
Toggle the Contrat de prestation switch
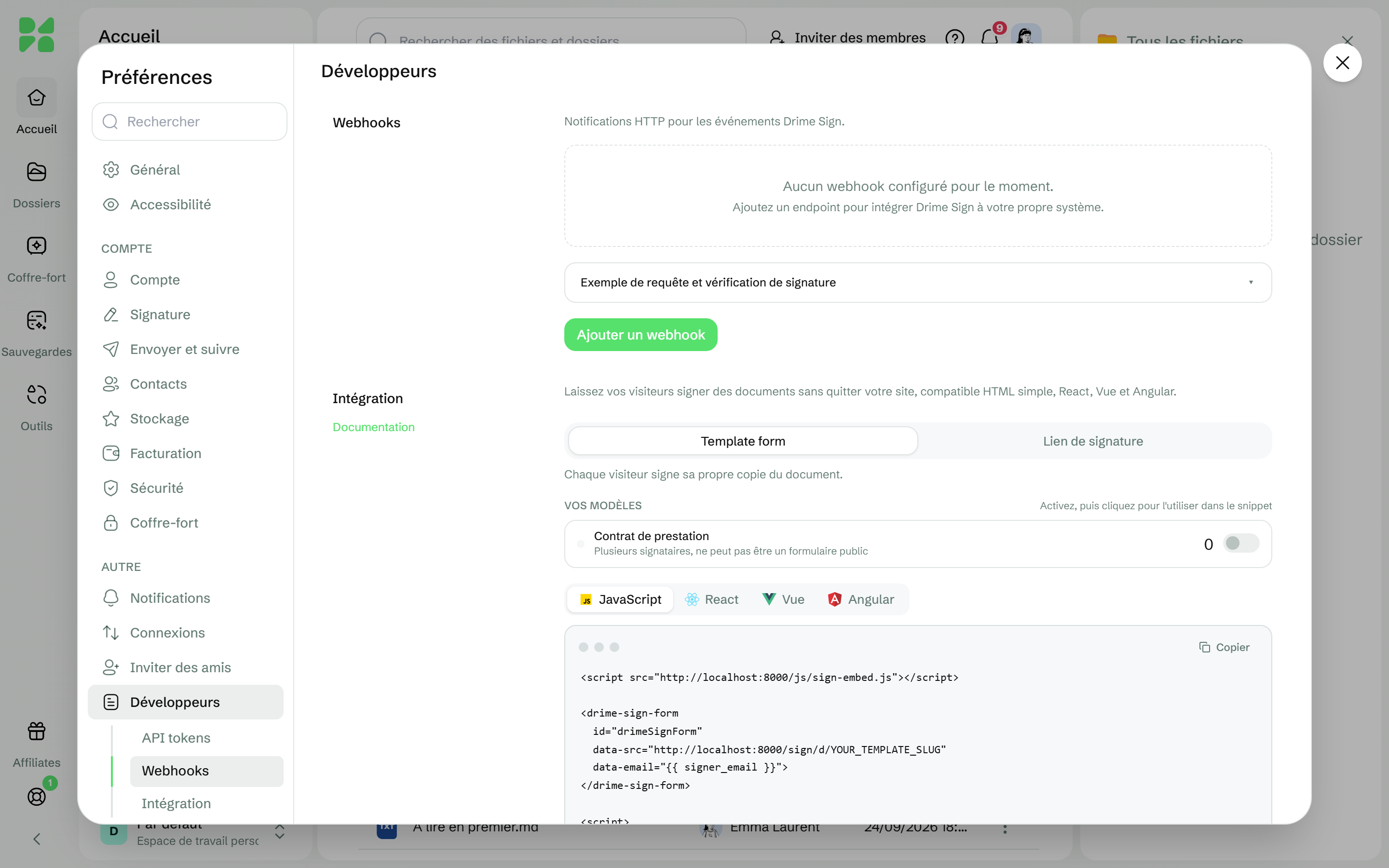(x=1241, y=543)
